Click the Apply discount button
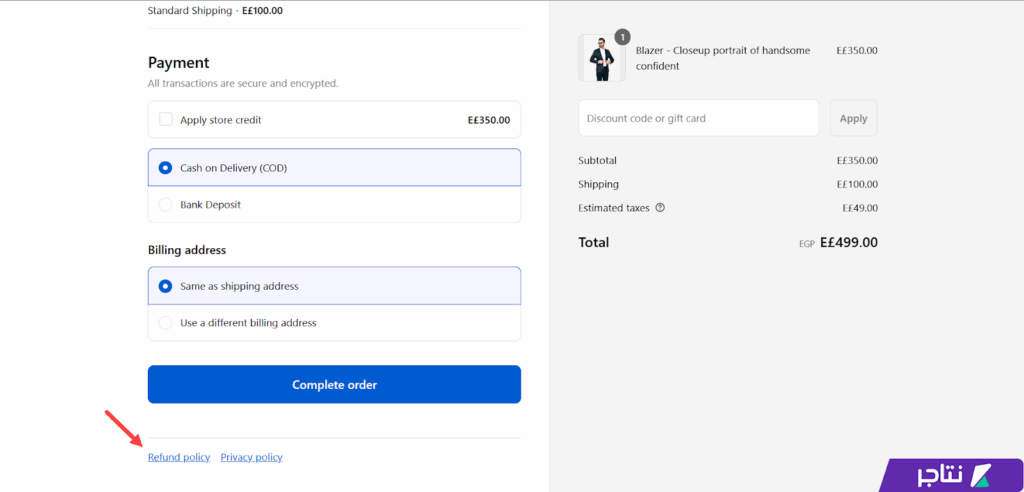1024x492 pixels. point(853,118)
